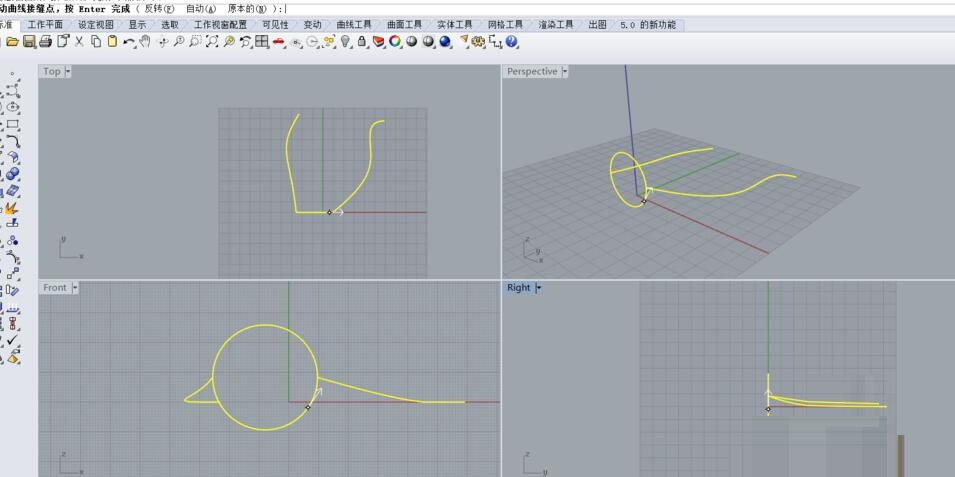Save the model with the floppy disk icon
This screenshot has width=955, height=477.
point(29,42)
